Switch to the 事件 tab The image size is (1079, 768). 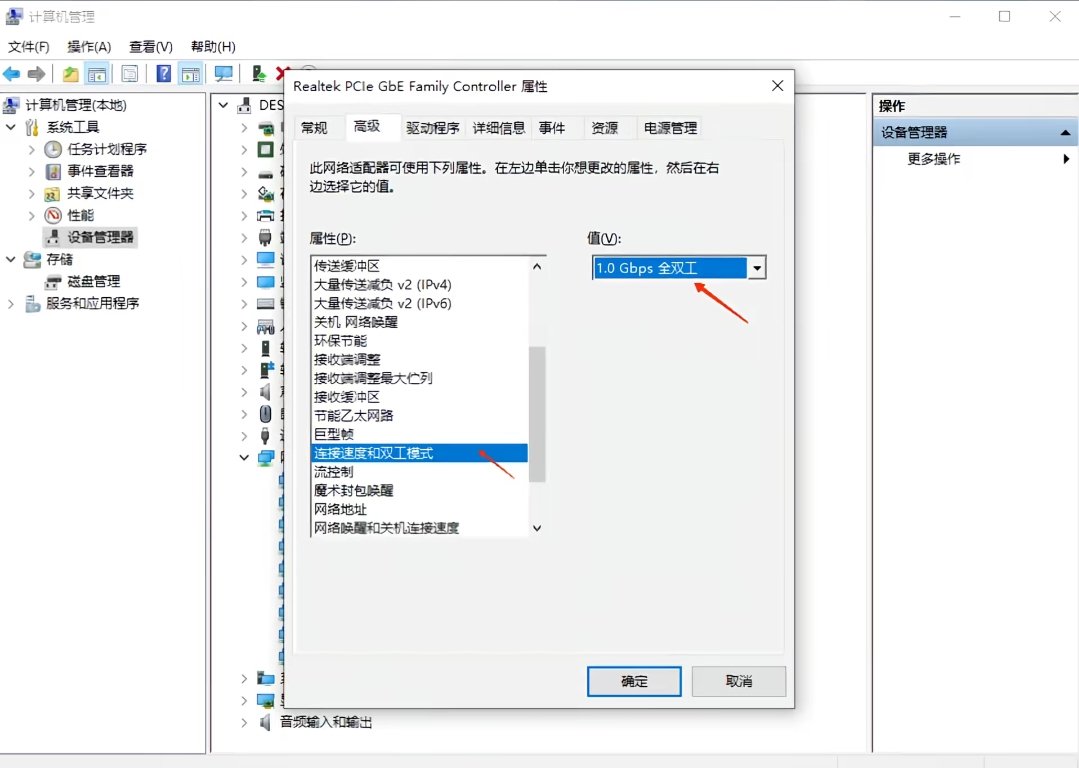(552, 128)
